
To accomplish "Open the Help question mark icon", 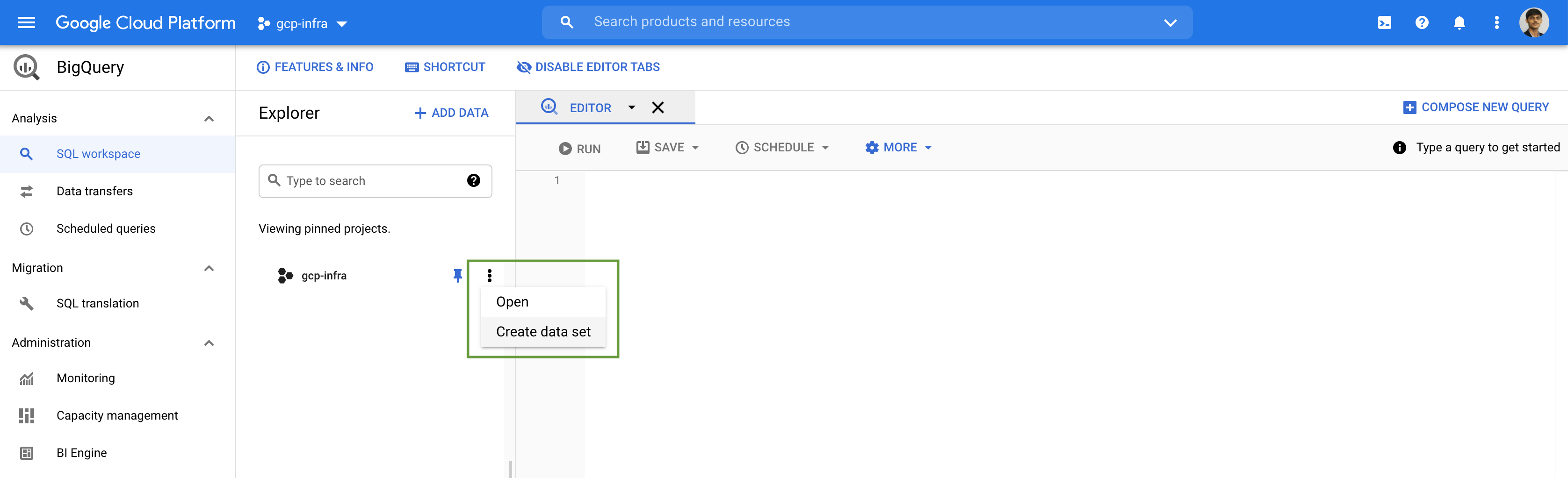I will pos(1421,22).
